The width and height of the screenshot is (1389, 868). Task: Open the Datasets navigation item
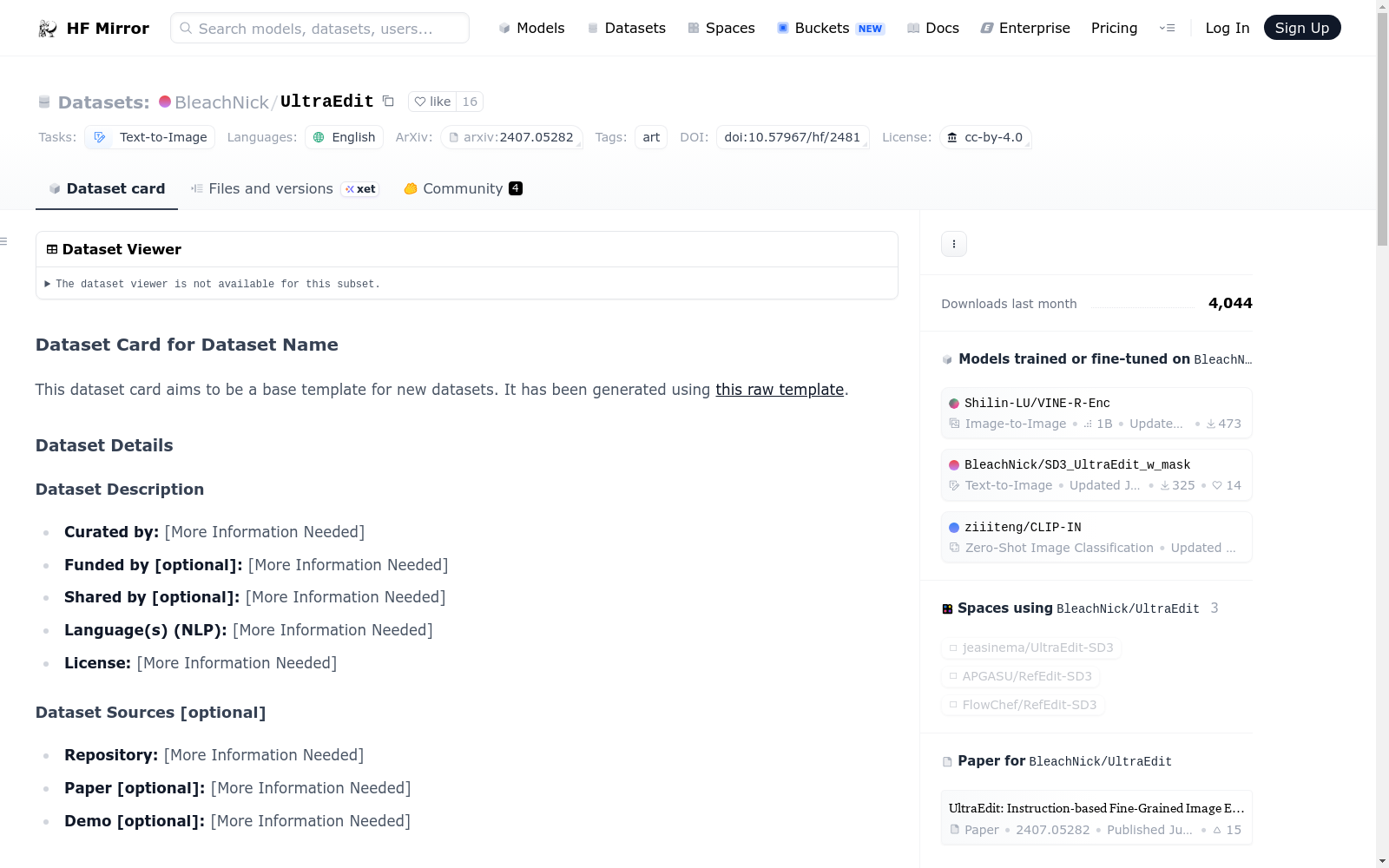(x=626, y=28)
